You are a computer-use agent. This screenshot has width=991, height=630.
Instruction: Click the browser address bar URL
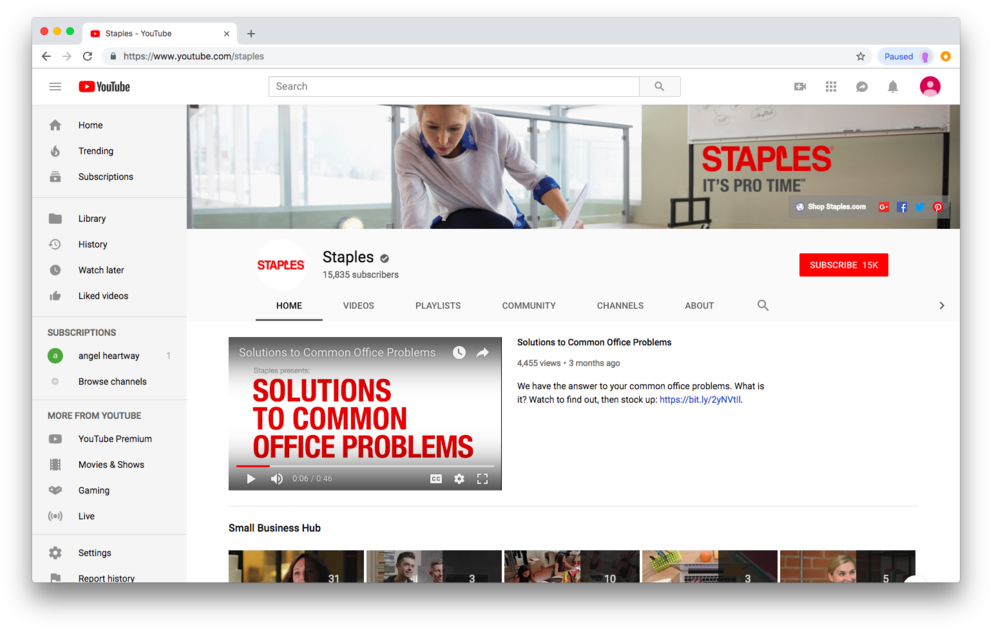point(193,56)
